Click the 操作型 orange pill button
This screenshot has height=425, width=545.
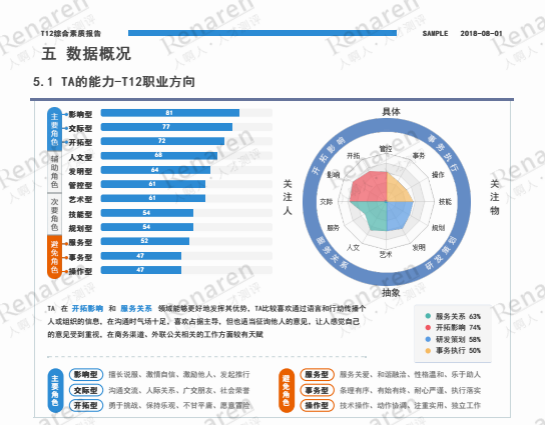(317, 406)
